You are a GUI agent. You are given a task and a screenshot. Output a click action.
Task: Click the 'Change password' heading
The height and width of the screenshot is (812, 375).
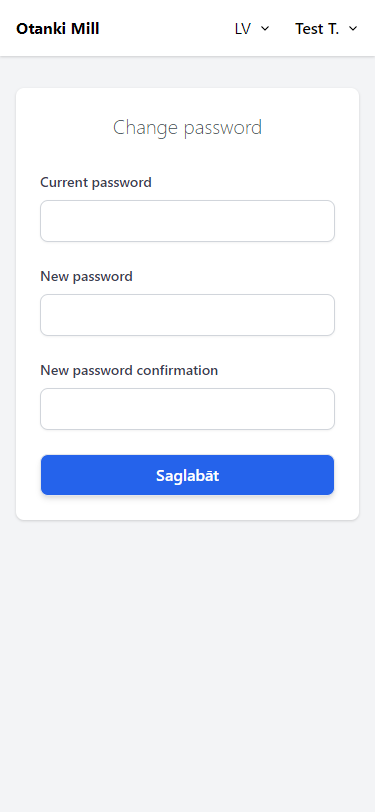pos(188,127)
